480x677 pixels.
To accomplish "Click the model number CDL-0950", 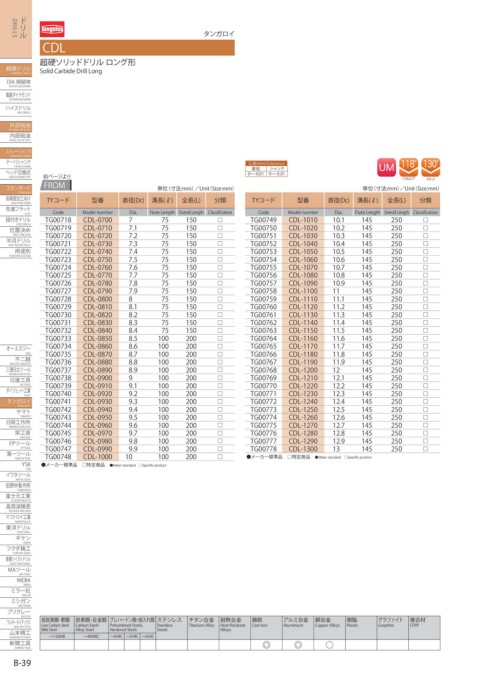I will point(98,418).
